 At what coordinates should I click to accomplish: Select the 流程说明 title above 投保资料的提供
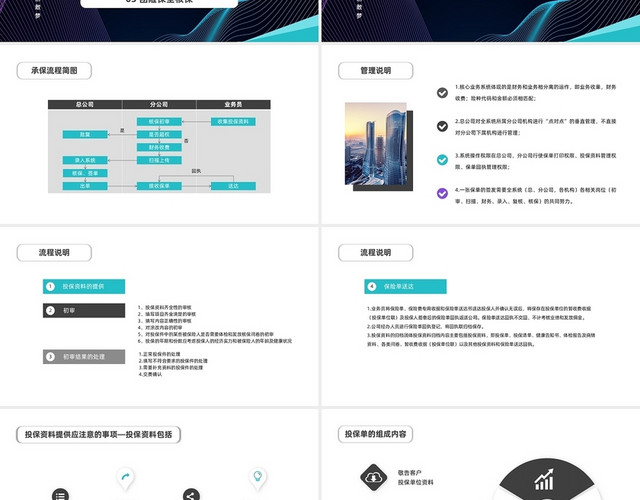pos(54,253)
